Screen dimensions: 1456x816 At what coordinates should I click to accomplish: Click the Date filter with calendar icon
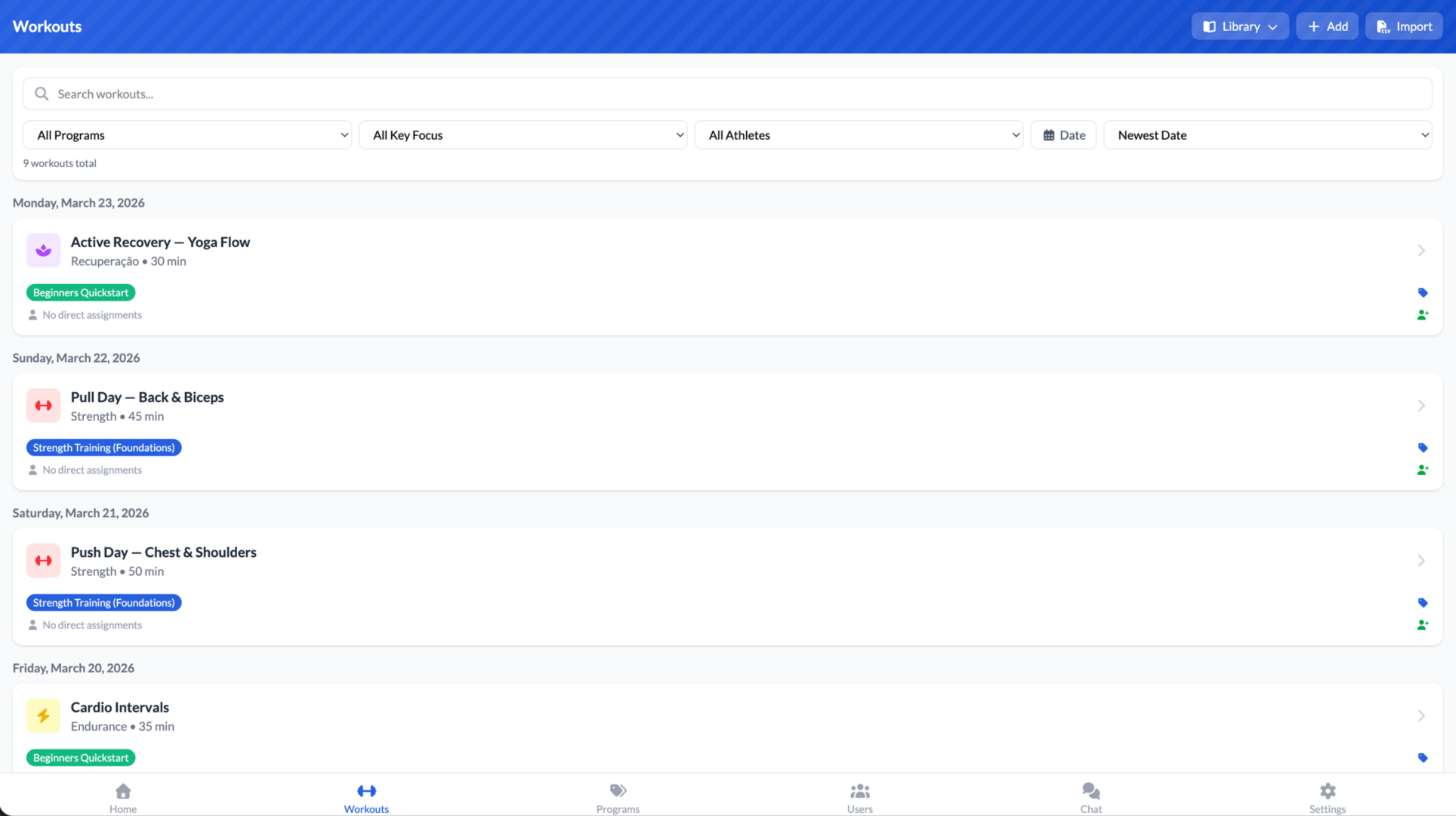[1063, 134]
